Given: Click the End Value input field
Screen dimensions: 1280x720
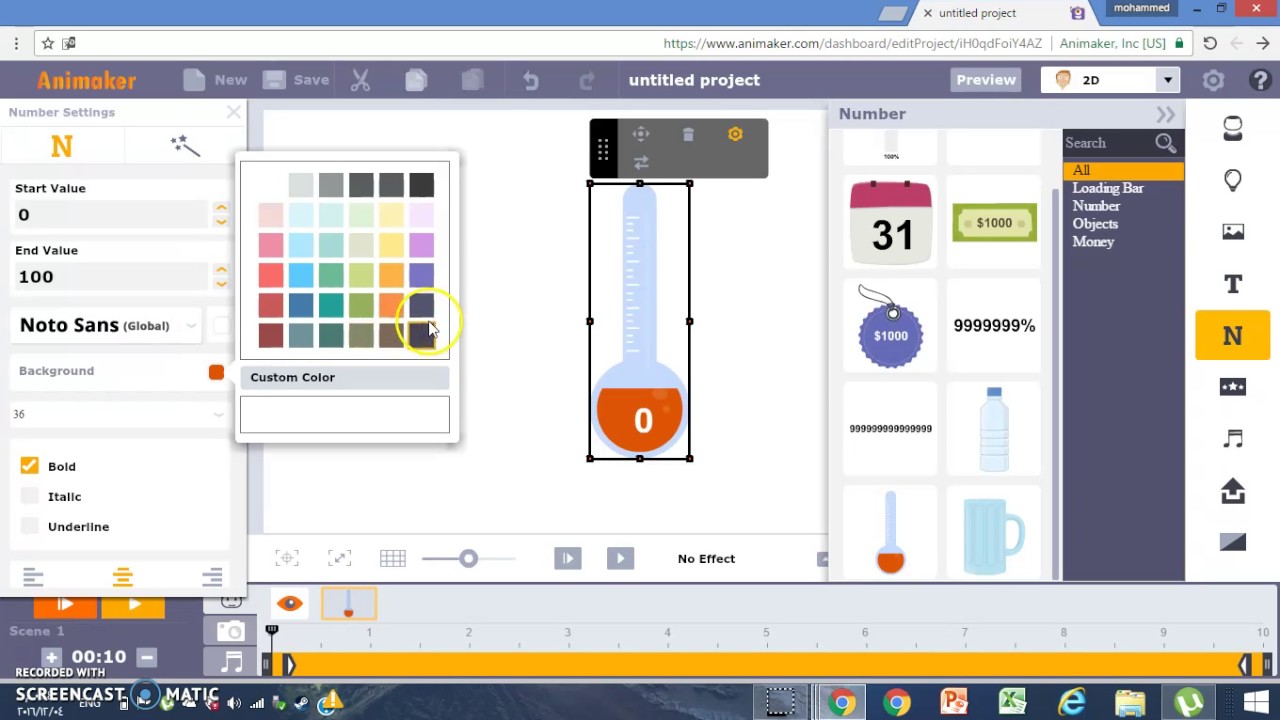Looking at the screenshot, I should click(x=112, y=276).
